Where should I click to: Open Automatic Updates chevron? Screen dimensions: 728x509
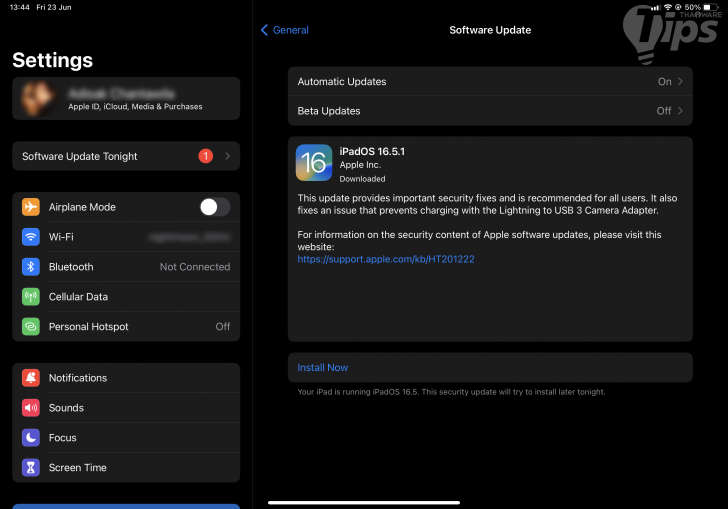tap(680, 81)
